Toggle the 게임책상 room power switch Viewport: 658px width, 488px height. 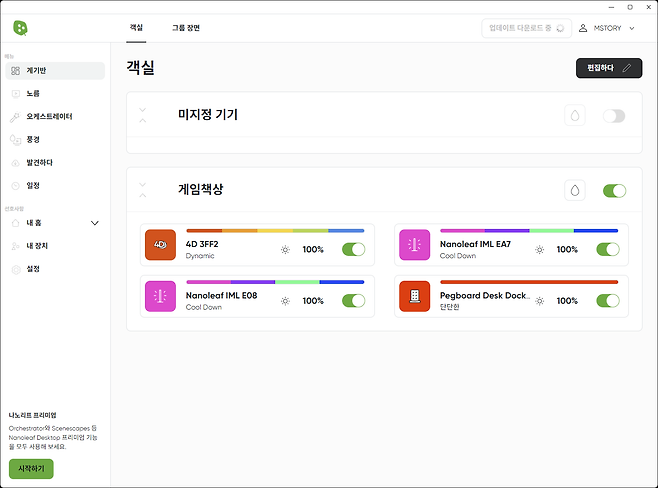(614, 190)
